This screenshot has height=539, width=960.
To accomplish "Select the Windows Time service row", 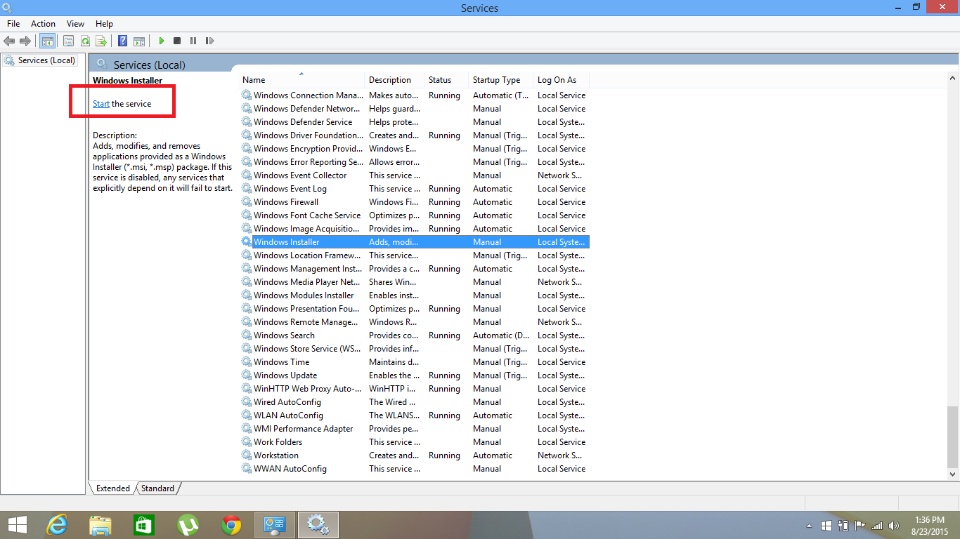I will tap(415, 362).
